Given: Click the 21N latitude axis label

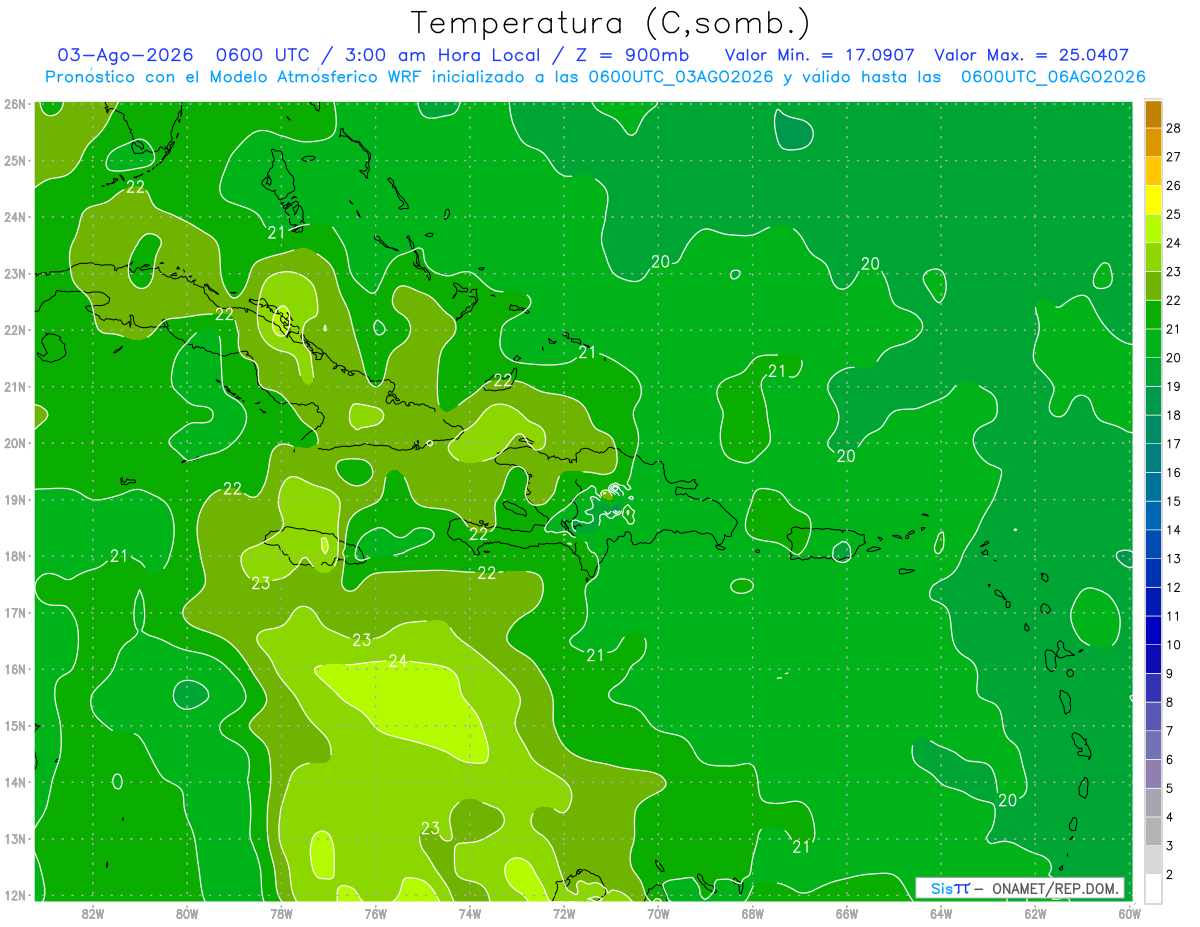Looking at the screenshot, I should point(14,386).
